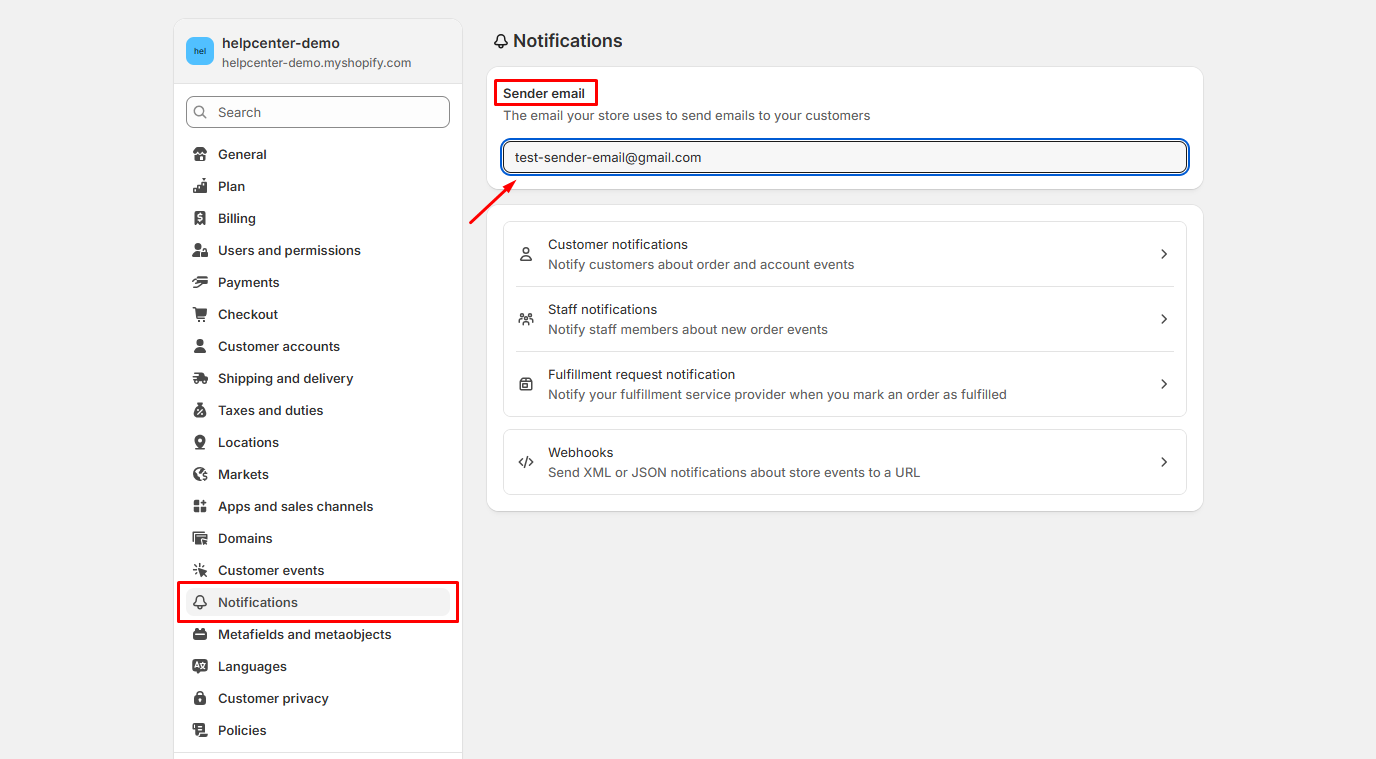1376x759 pixels.
Task: Open Customer notifications section
Action: [618, 245]
